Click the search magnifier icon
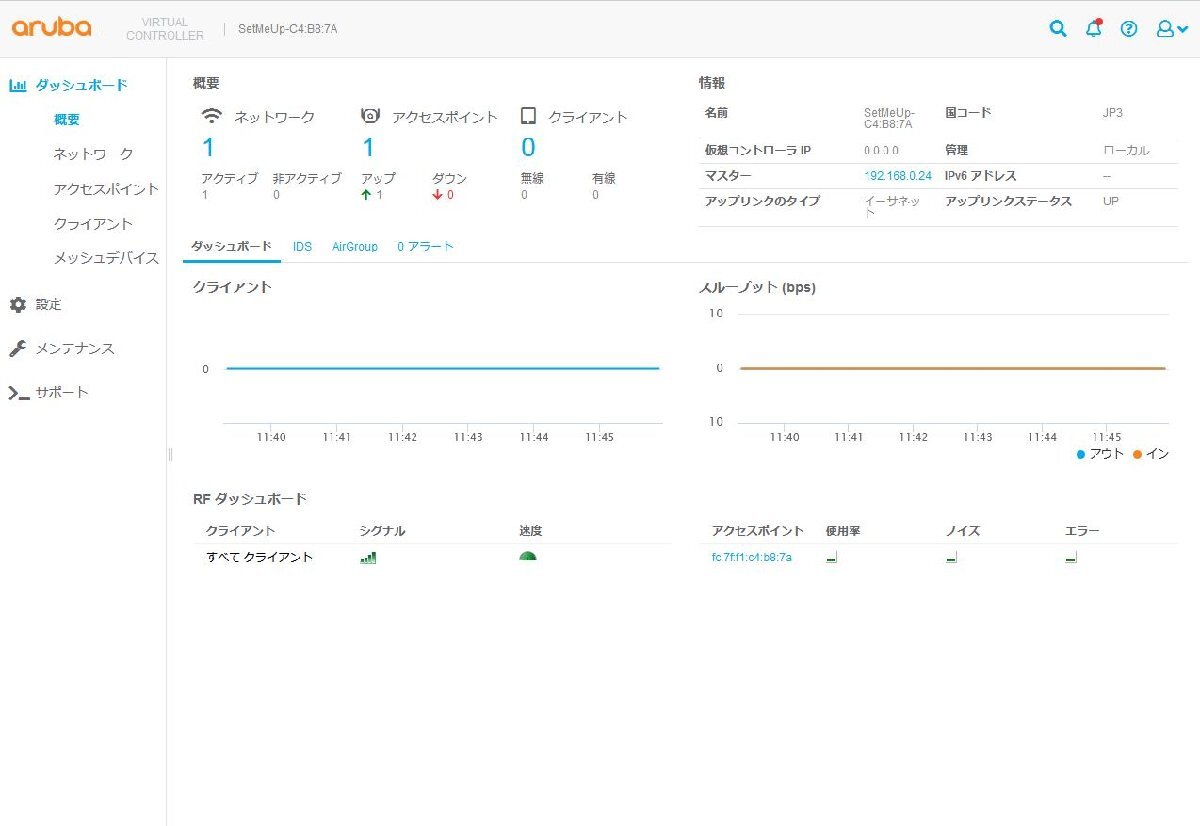This screenshot has width=1200, height=826. [1057, 29]
